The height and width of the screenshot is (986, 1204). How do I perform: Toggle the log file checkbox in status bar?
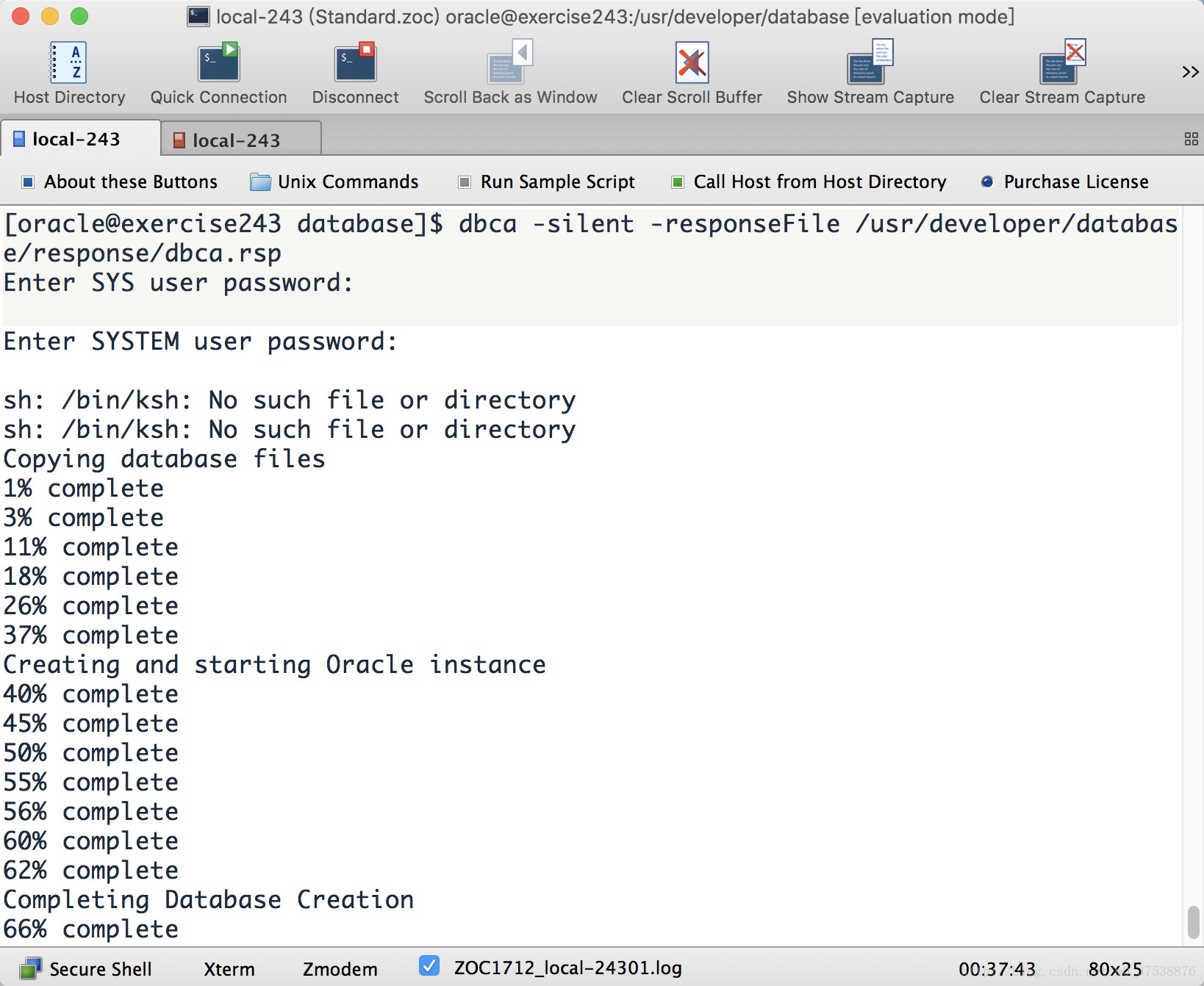429,966
